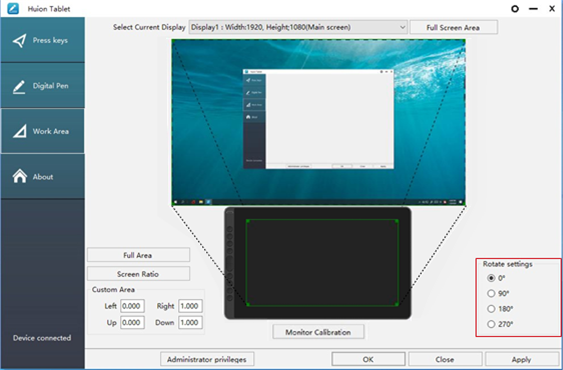Select the 0° rotation radio button
This screenshot has width=563, height=370.
point(491,278)
